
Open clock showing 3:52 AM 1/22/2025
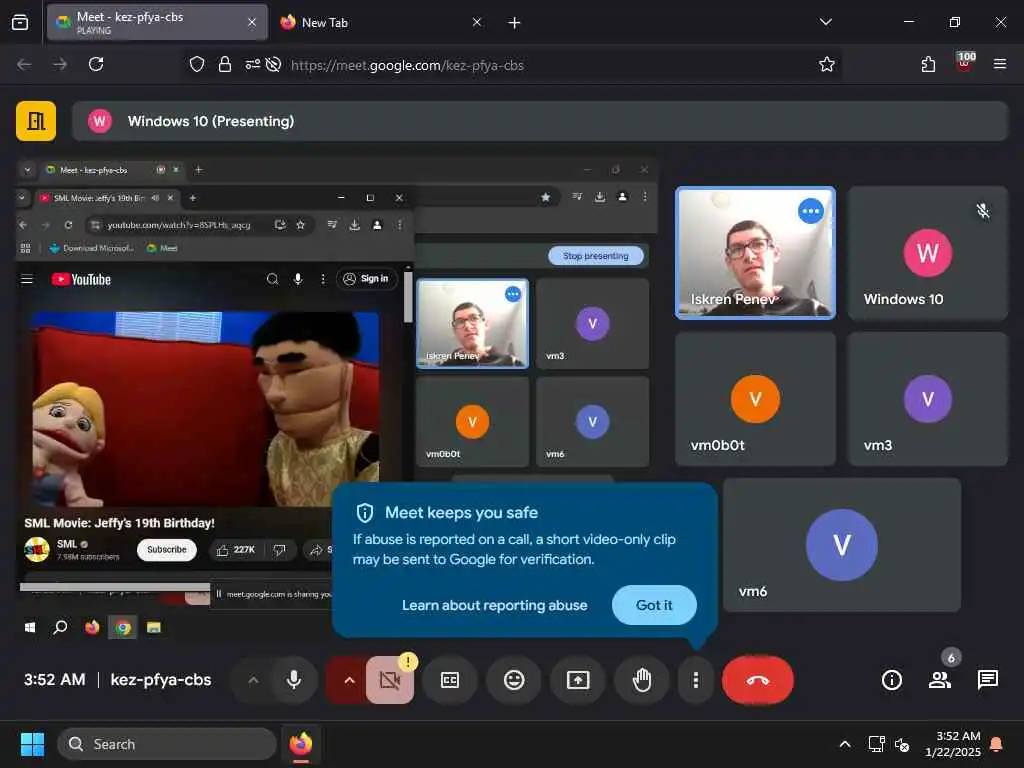click(952, 744)
